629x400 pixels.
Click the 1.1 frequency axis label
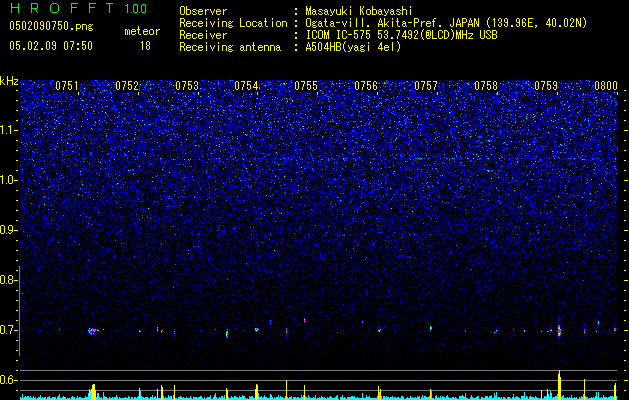click(x=9, y=130)
